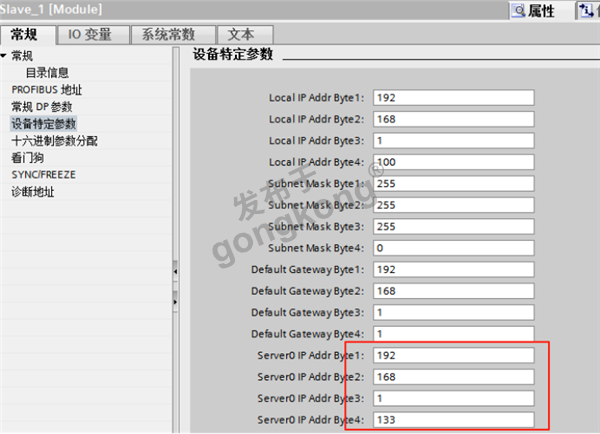
Task: Open 常规 DP 参数 section
Action: (x=42, y=106)
